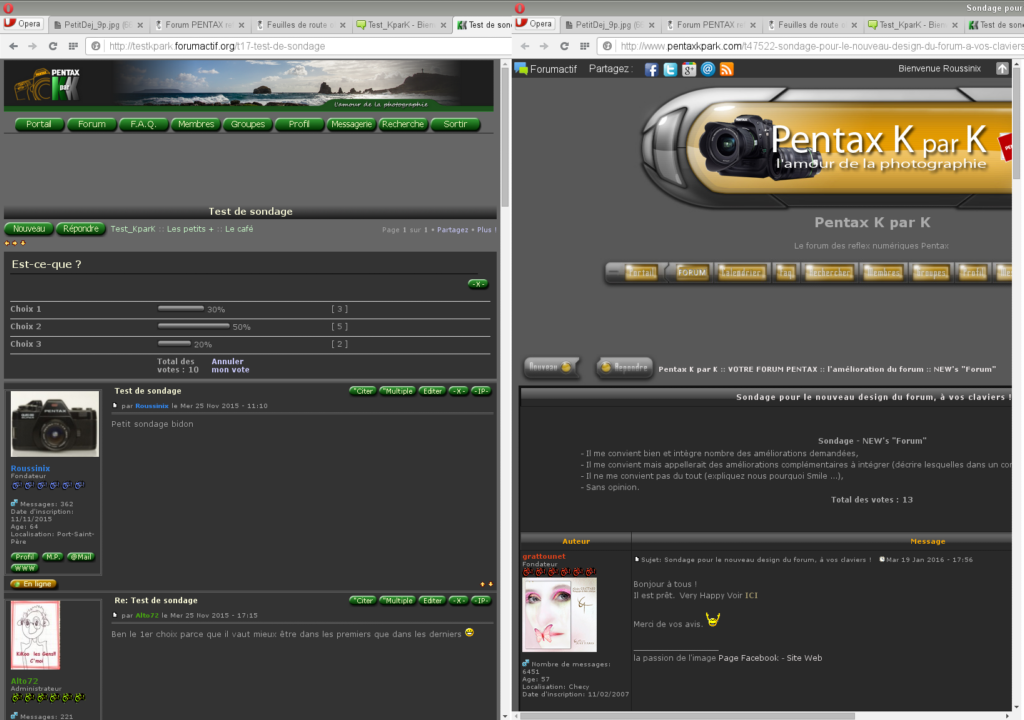Click the green Répondre button
This screenshot has width=1024, height=720.
pyautogui.click(x=81, y=229)
